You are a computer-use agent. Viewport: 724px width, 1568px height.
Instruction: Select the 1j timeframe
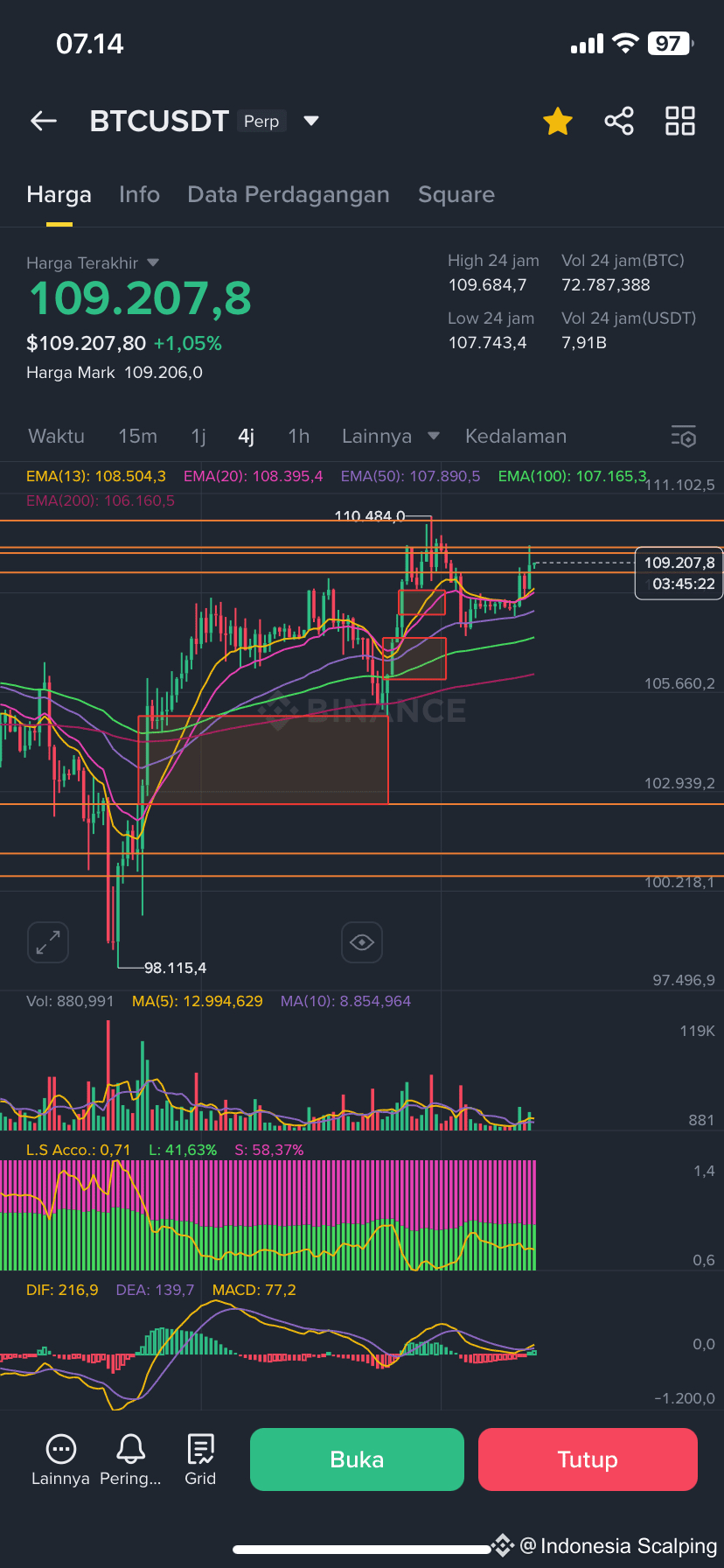coord(198,436)
